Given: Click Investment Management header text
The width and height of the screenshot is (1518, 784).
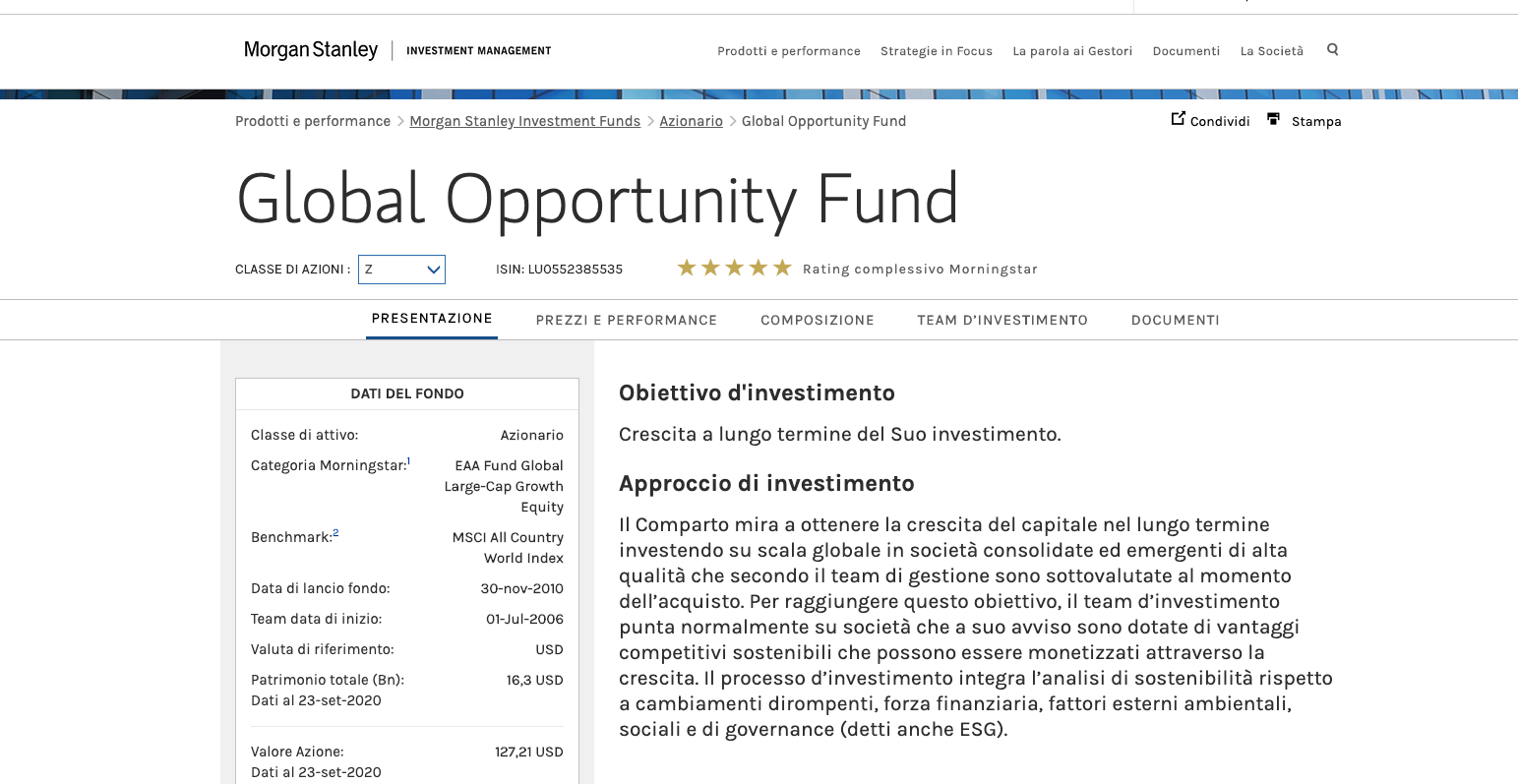Looking at the screenshot, I should 479,51.
